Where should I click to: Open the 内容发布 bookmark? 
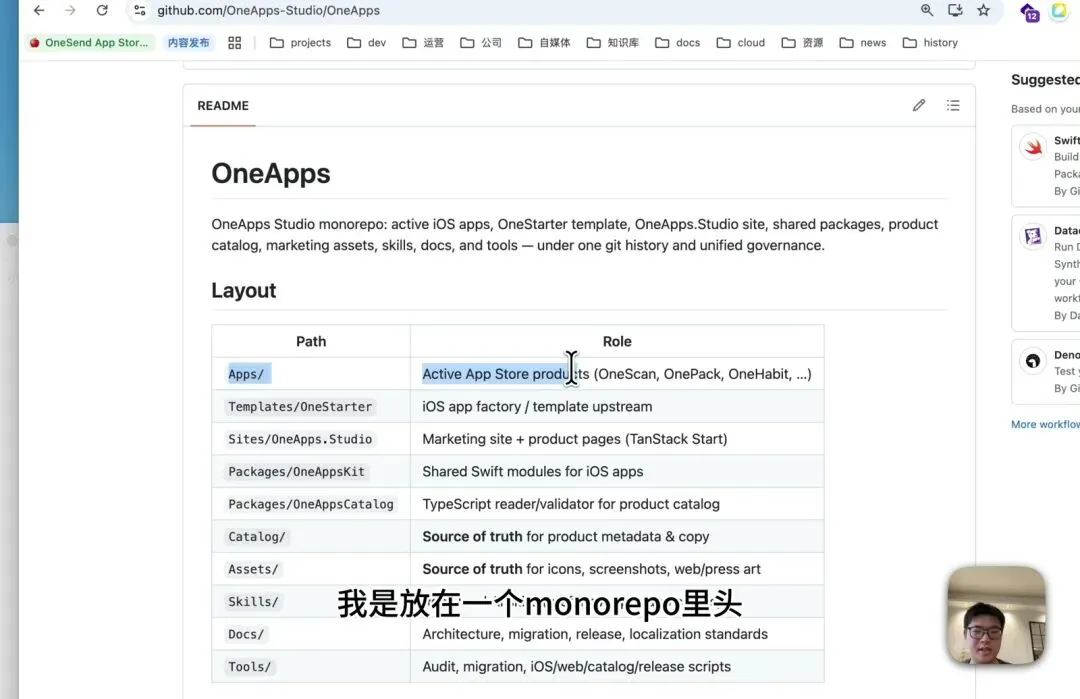point(189,43)
